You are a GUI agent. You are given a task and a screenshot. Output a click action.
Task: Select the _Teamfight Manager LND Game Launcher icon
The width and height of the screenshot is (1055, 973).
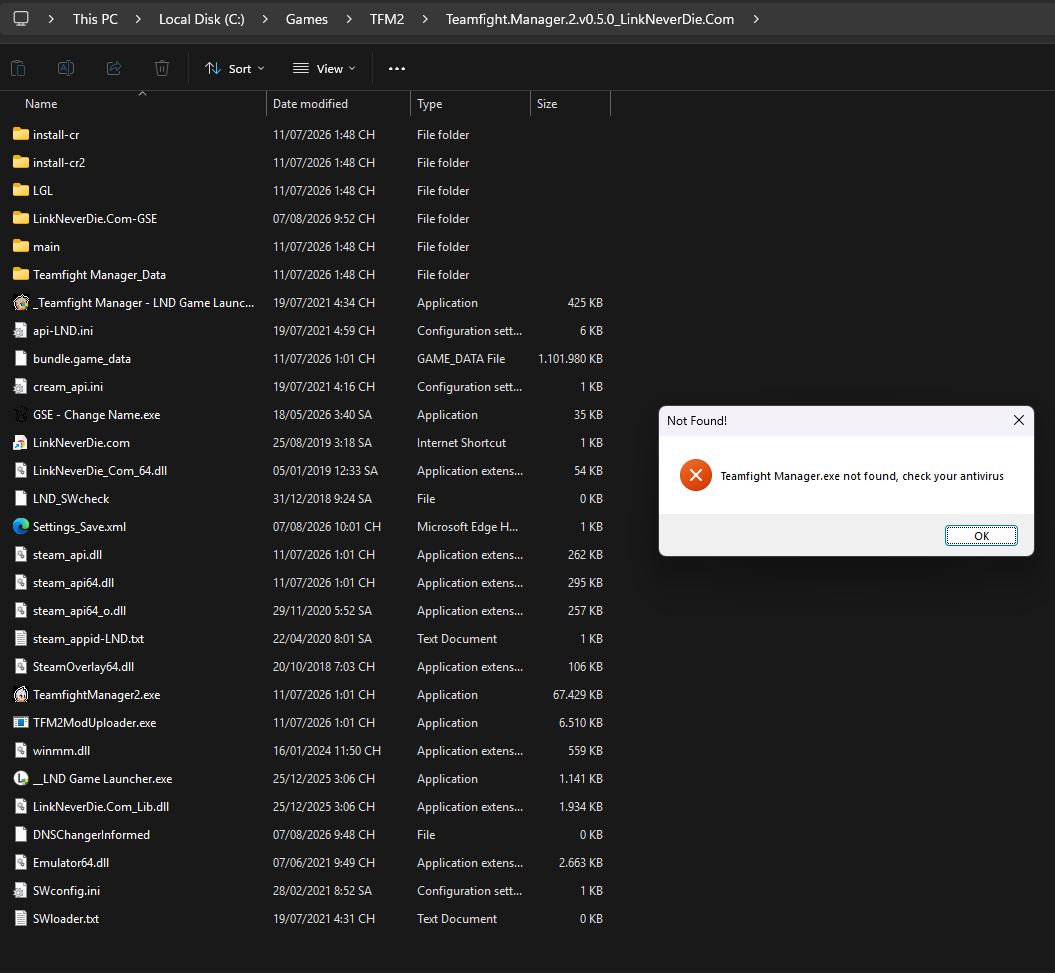21,302
